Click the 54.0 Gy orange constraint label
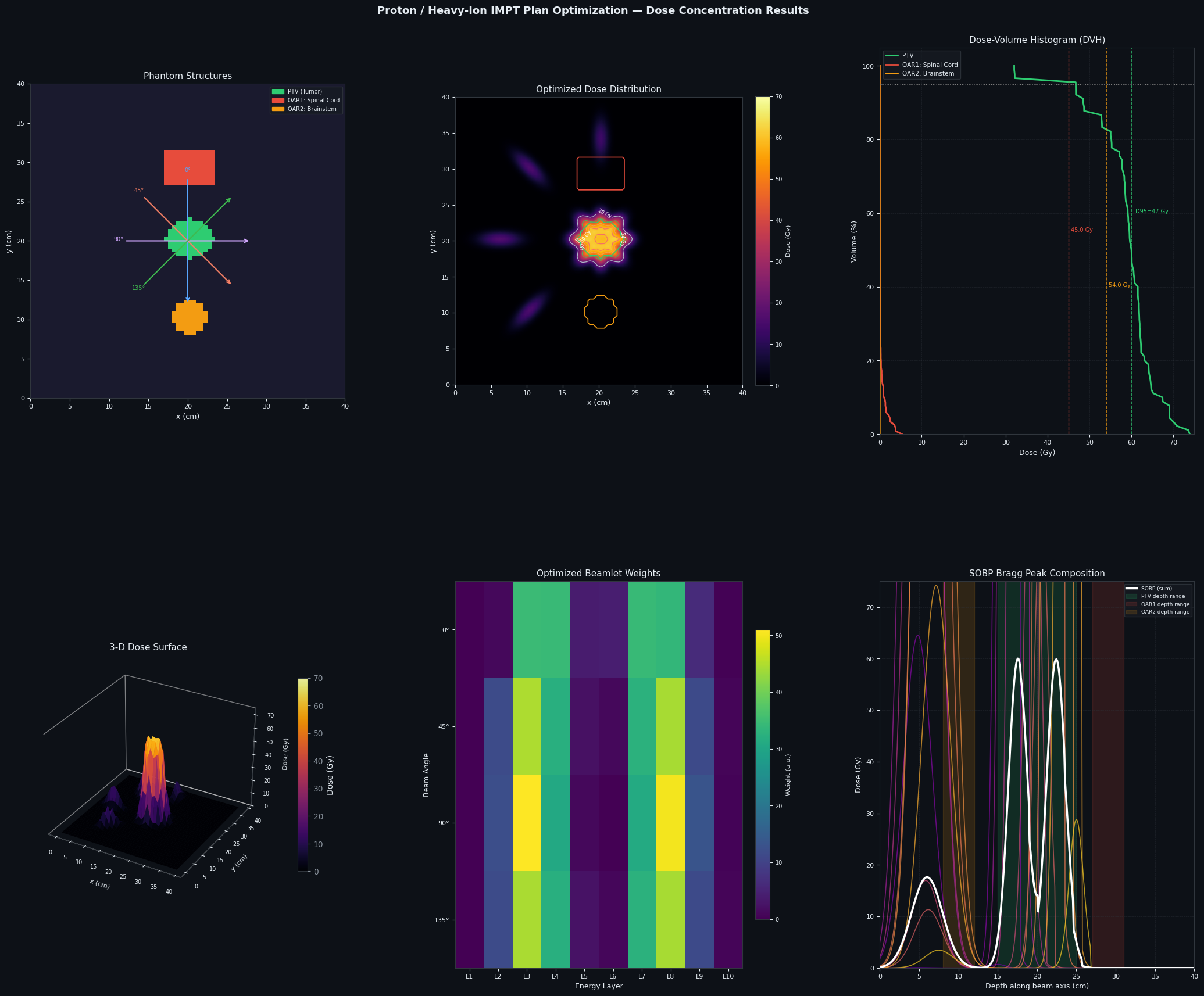 [x=1120, y=285]
